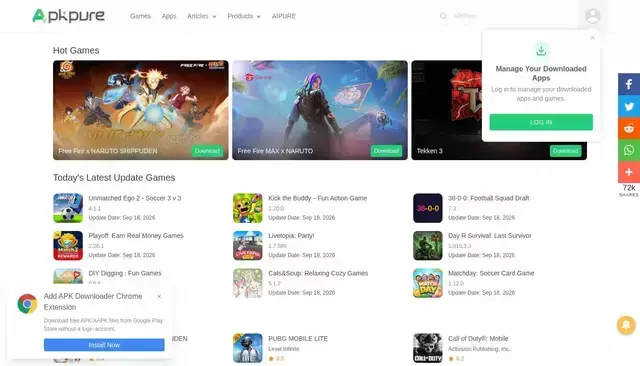
Task: Open Livetopia: Party! title link
Action: pyautogui.click(x=291, y=236)
